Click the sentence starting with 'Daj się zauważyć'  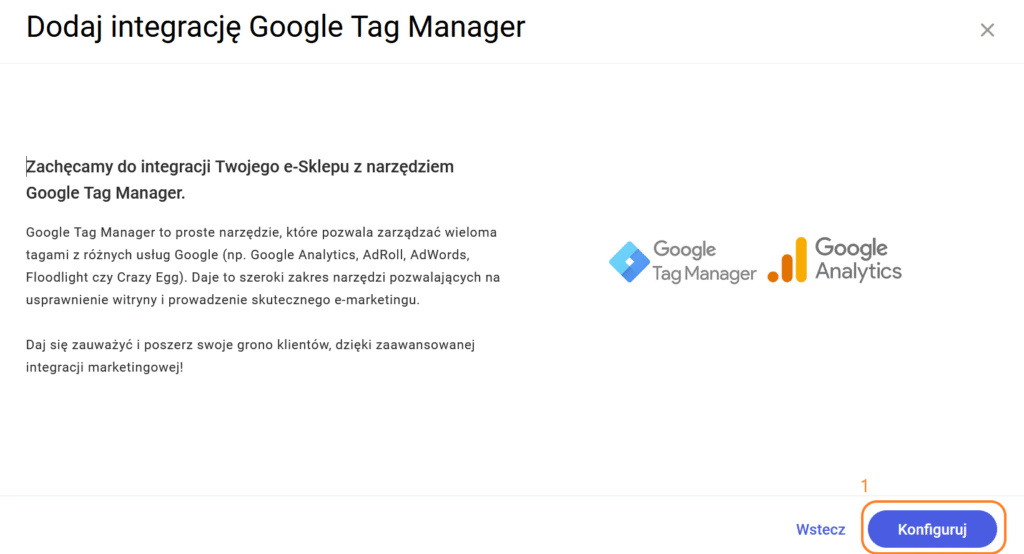pyautogui.click(x=250, y=345)
